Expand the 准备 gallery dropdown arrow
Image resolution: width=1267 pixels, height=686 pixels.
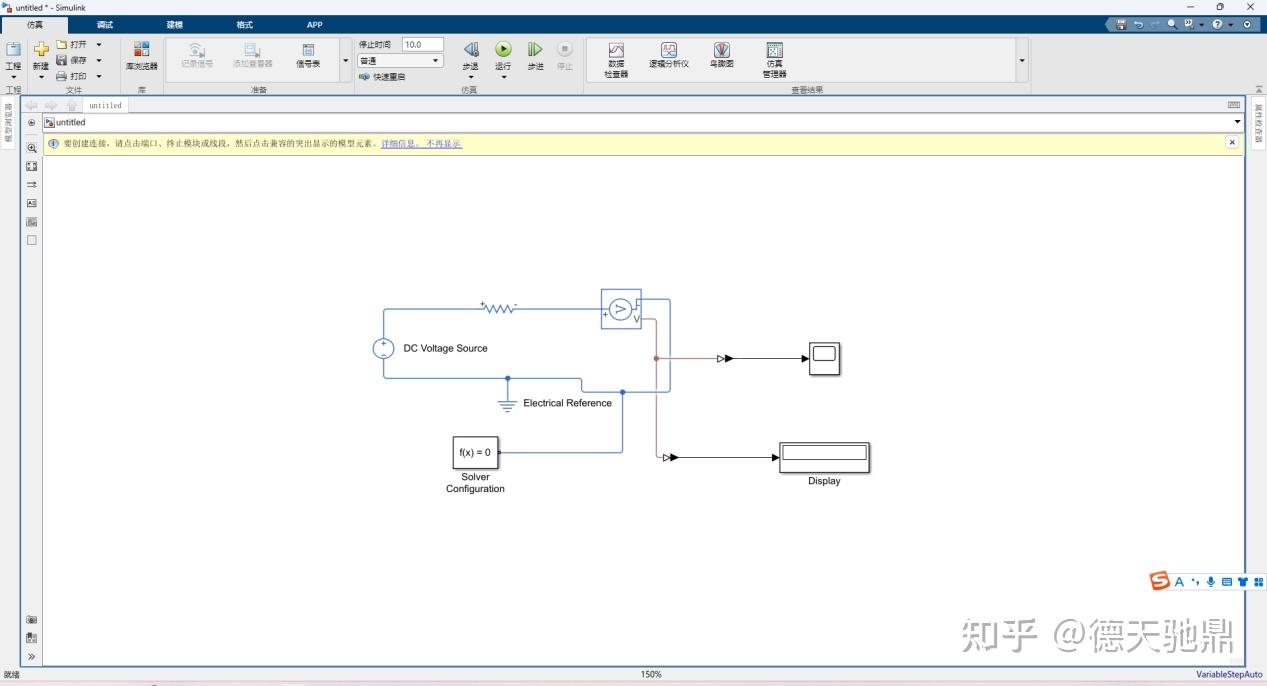click(346, 60)
